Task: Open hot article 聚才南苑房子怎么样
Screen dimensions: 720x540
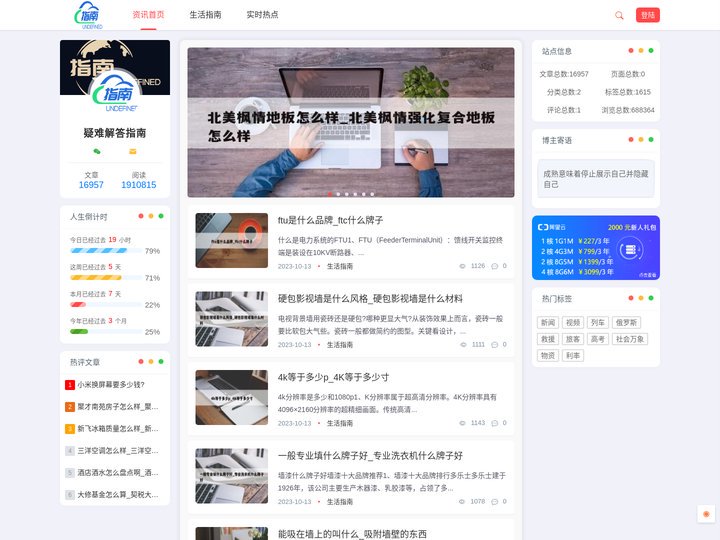Action: coord(118,407)
